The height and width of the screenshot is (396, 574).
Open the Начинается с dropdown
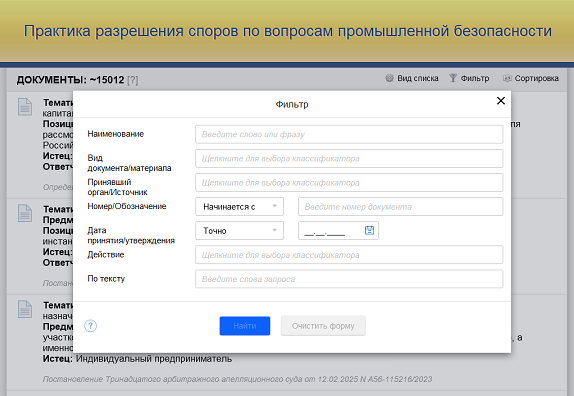tap(239, 206)
